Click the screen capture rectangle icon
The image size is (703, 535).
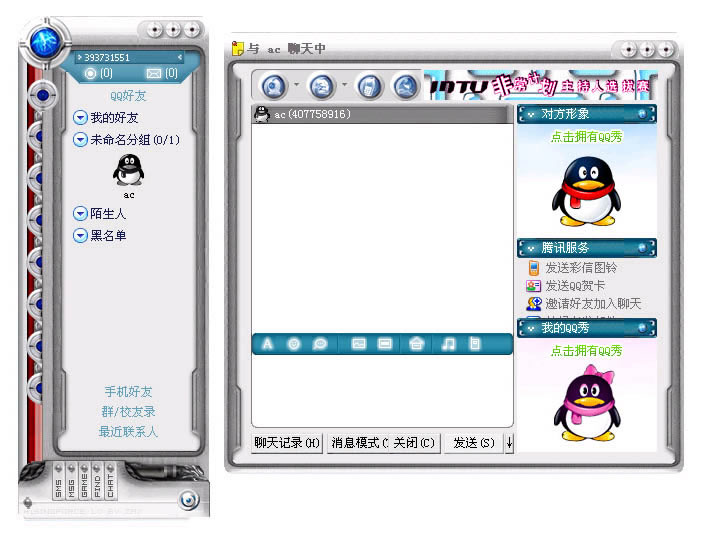[385, 344]
